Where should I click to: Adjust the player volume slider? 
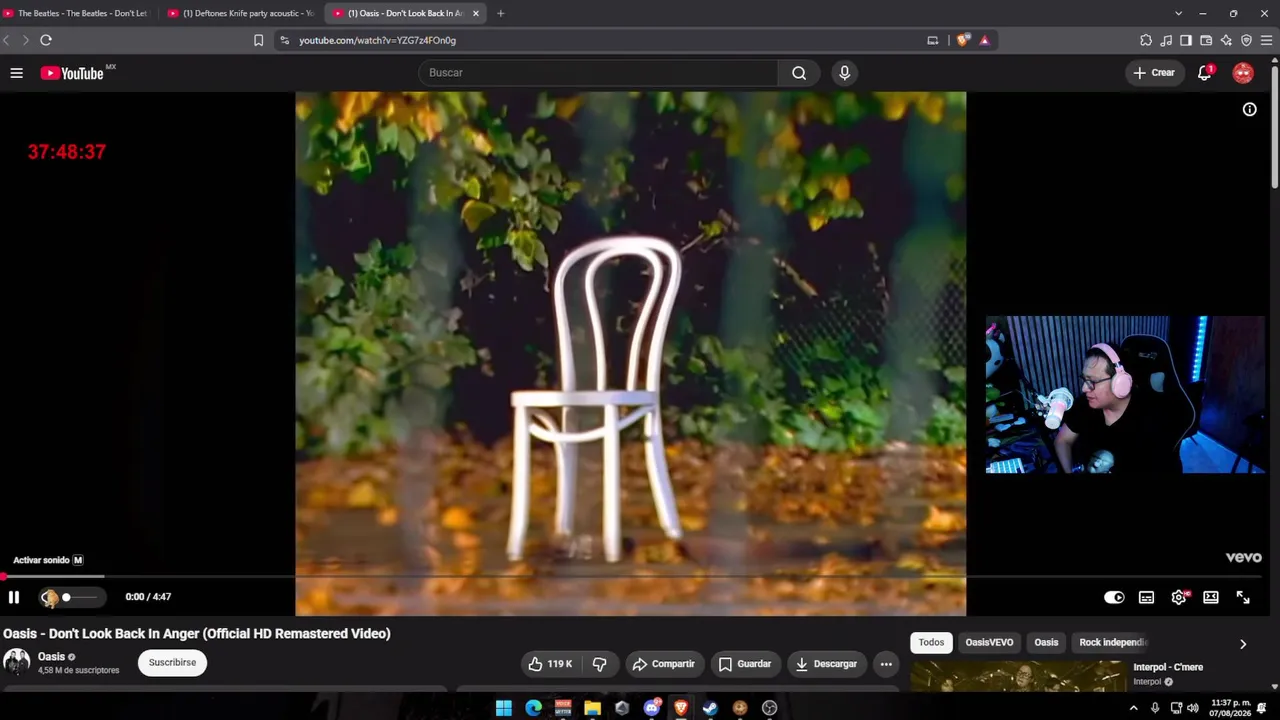(x=80, y=597)
